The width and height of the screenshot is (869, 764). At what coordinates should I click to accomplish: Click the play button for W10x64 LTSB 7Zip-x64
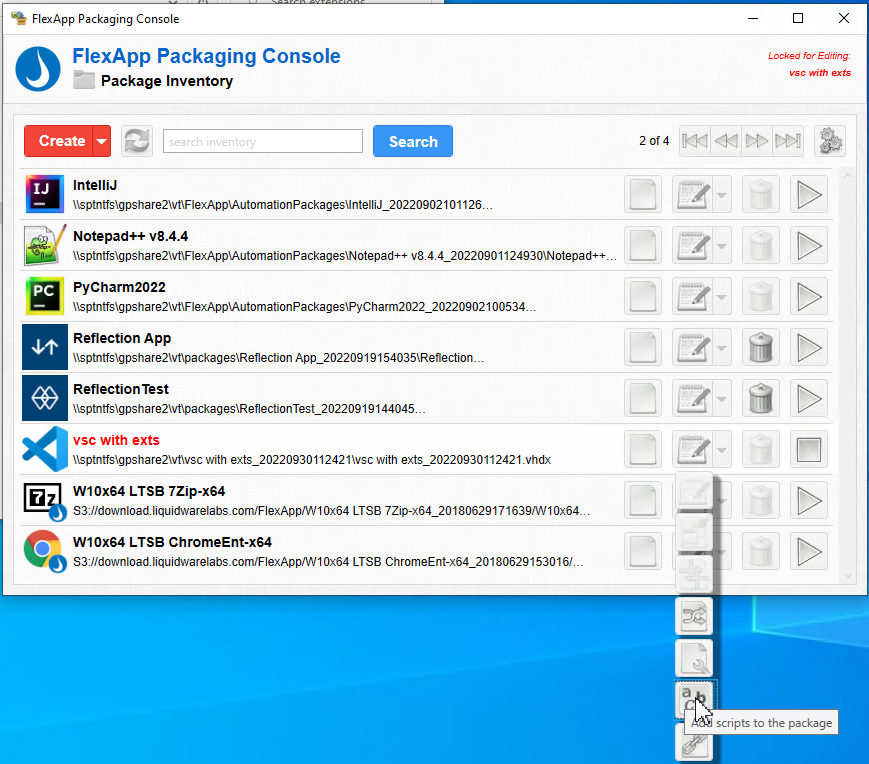point(809,500)
